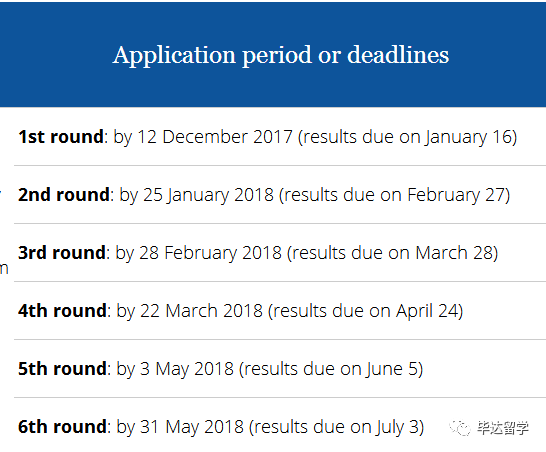Click the bold '3rd round' label
This screenshot has height=452, width=546.
pyautogui.click(x=62, y=252)
